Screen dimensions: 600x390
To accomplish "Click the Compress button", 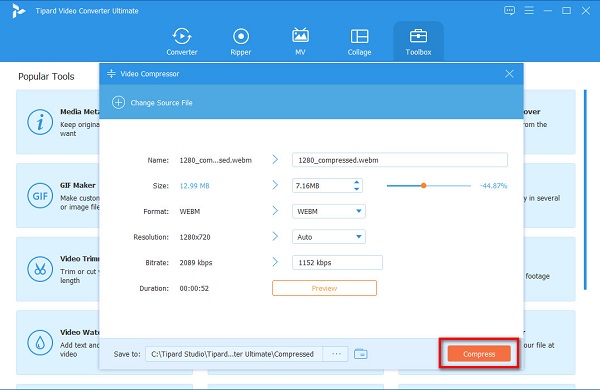I will coord(479,354).
